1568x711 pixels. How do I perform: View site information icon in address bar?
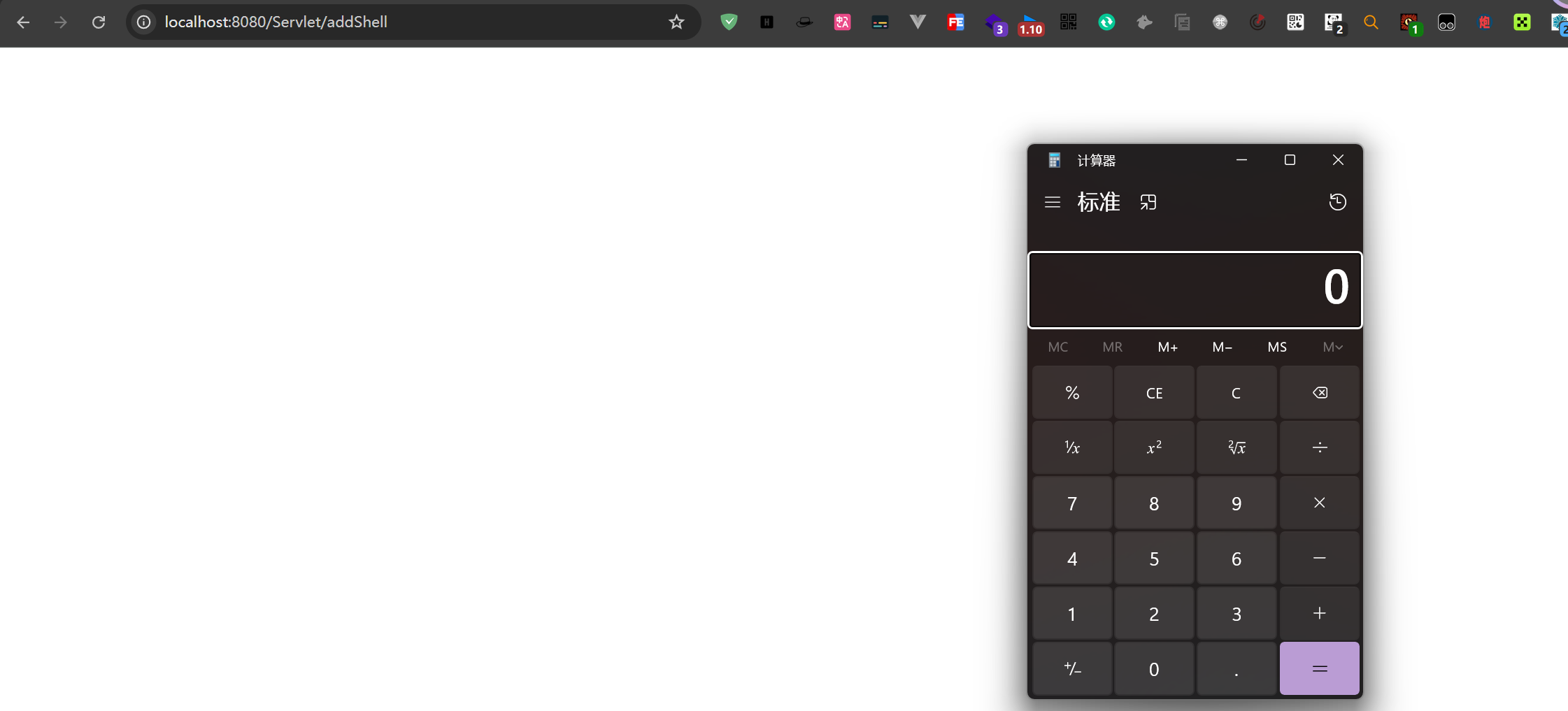click(x=143, y=22)
